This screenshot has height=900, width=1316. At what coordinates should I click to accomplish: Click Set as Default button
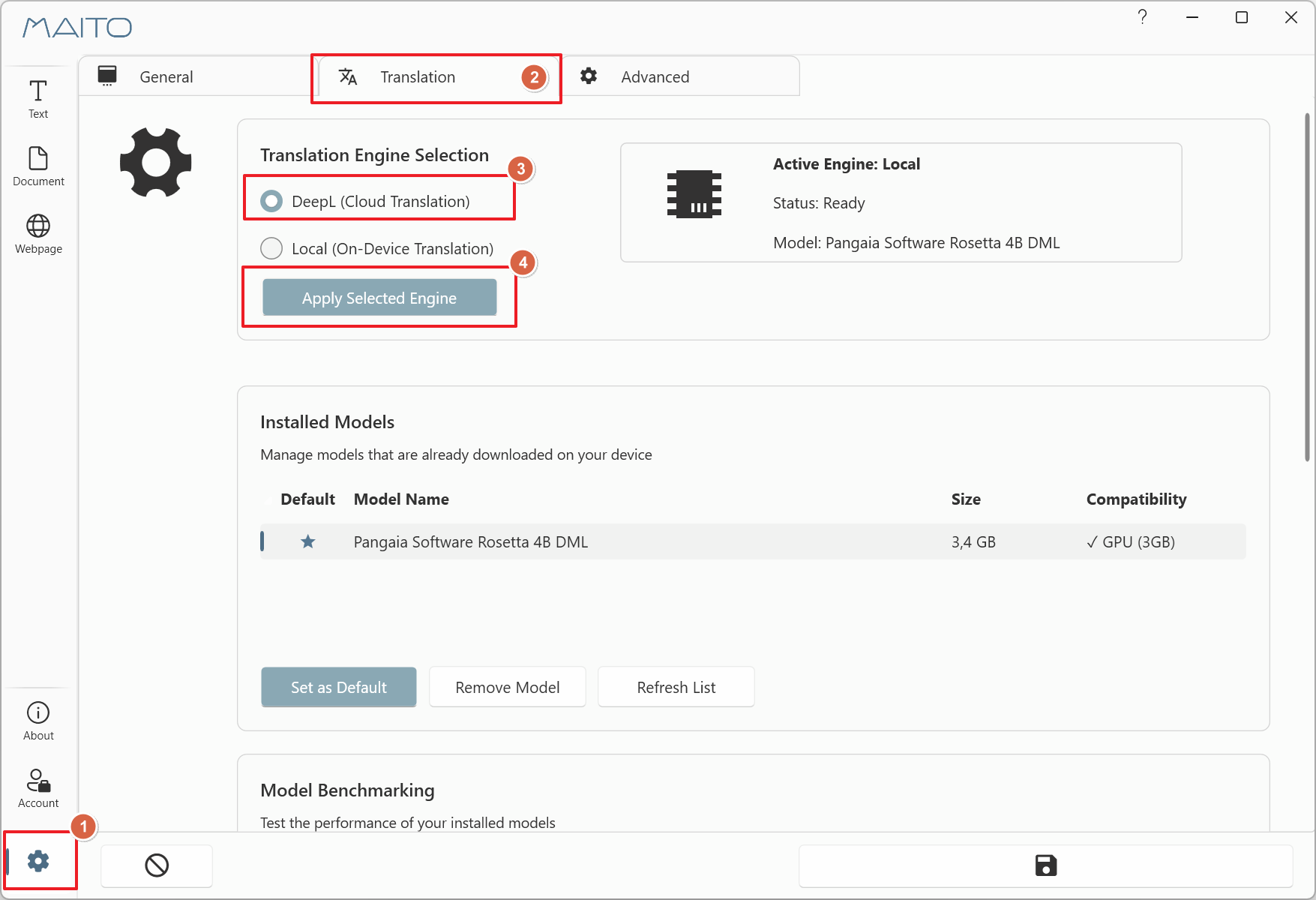pos(339,687)
